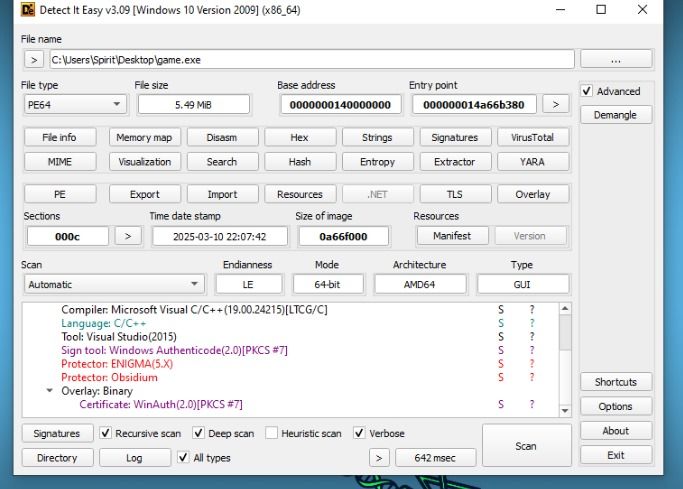Click the question mark beside Obsidium protector
Screen dimensions: 683x489
(x=532, y=378)
